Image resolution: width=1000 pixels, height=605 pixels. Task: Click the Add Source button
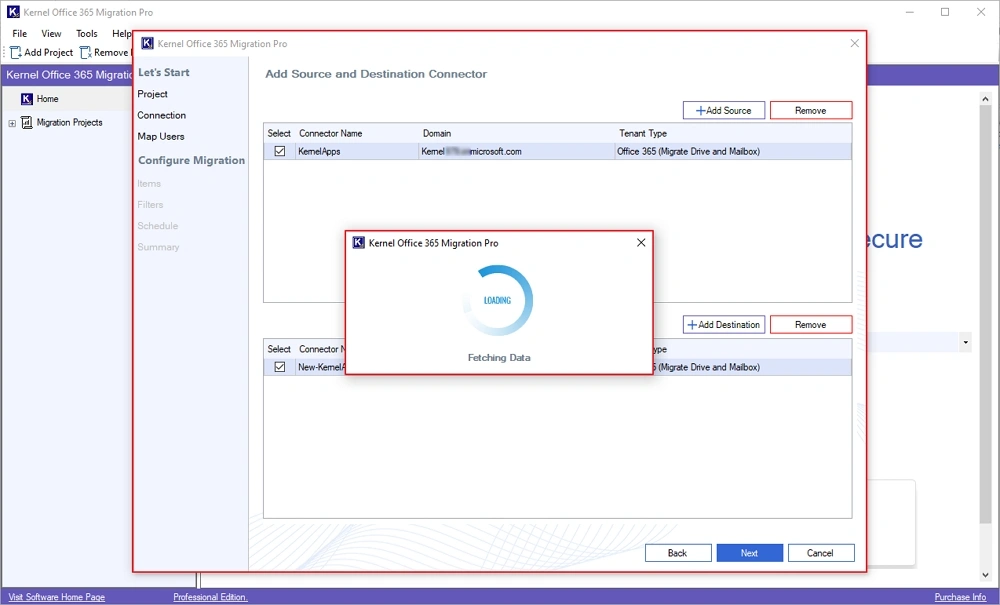coord(724,110)
